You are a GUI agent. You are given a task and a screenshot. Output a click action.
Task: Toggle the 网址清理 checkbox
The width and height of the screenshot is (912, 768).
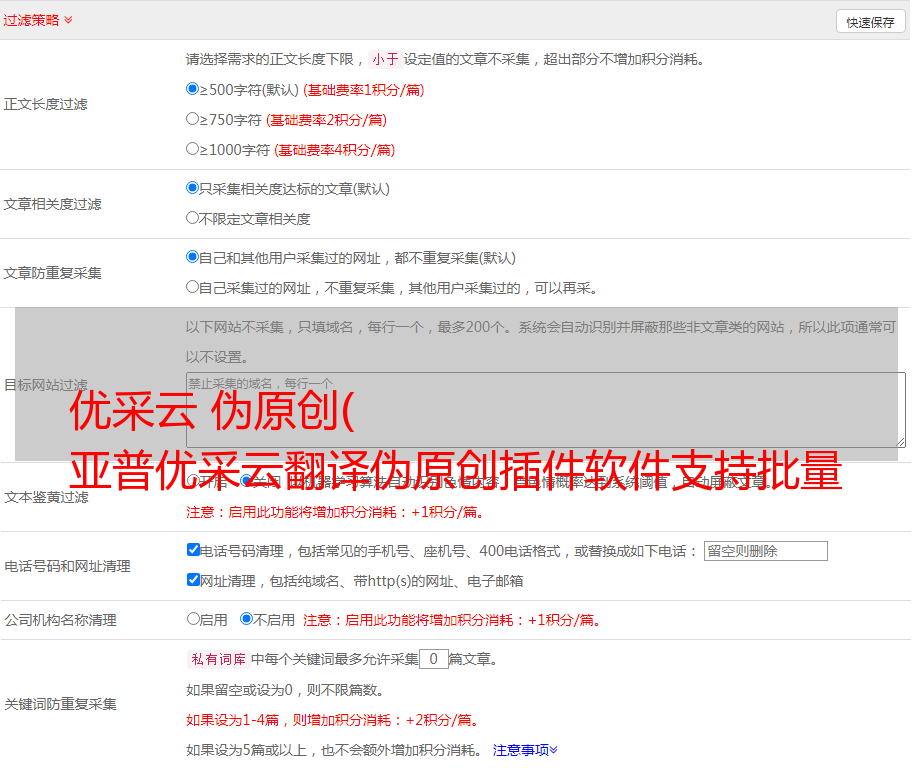[194, 579]
